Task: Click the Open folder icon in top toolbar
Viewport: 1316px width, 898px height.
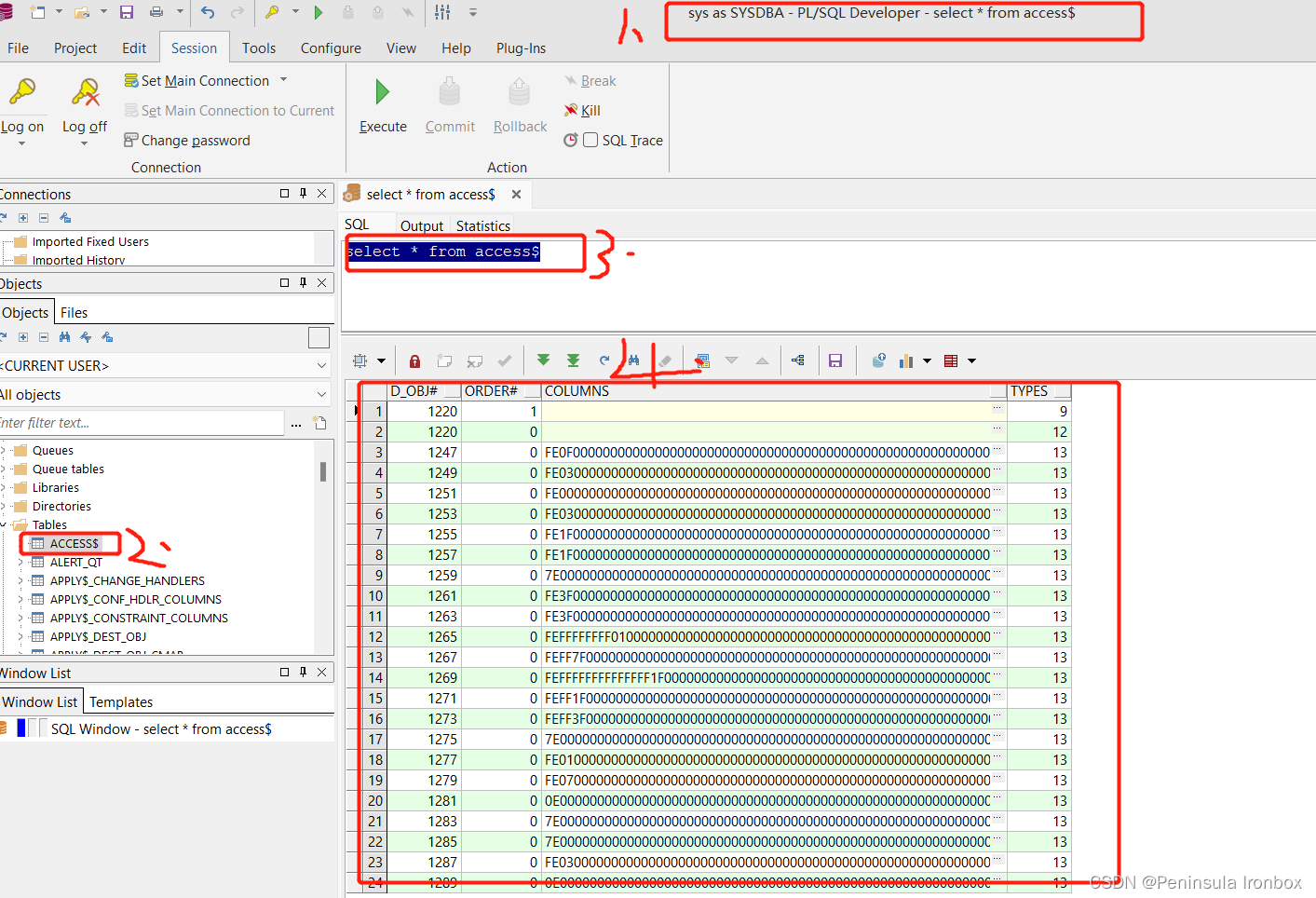Action: pyautogui.click(x=82, y=12)
